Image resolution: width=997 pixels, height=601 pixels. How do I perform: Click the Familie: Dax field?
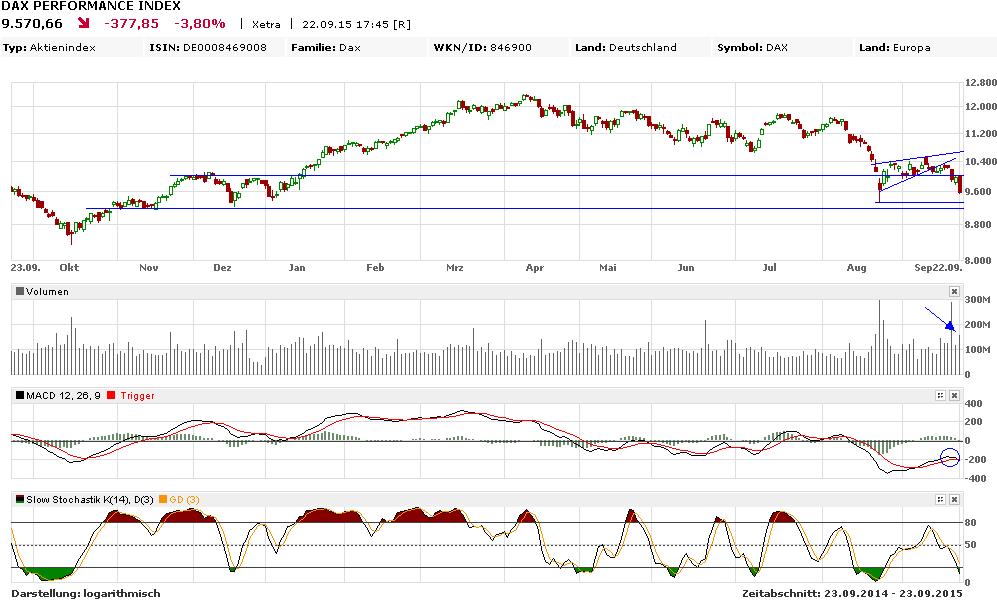[326, 48]
